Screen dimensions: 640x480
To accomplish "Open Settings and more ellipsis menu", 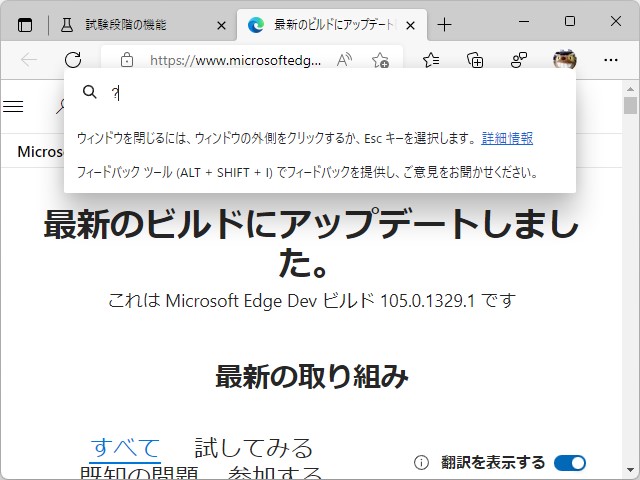I will tap(611, 60).
